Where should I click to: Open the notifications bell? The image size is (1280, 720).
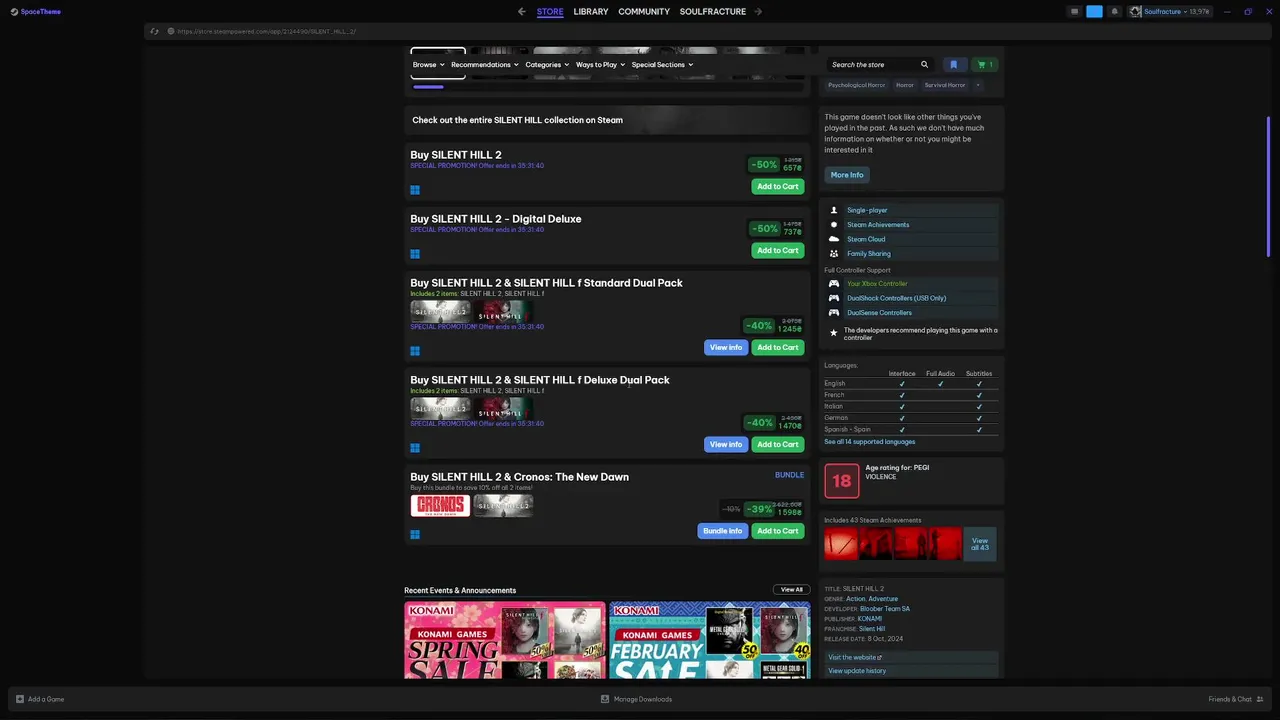coord(1115,12)
